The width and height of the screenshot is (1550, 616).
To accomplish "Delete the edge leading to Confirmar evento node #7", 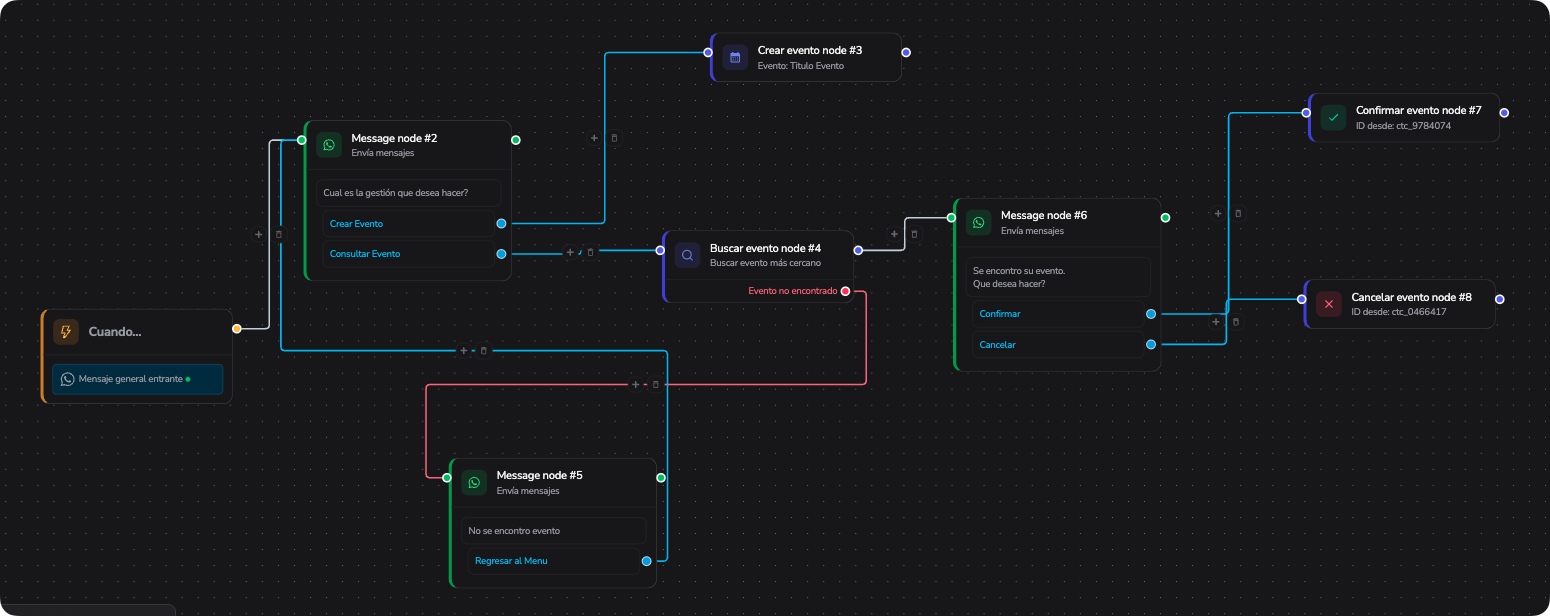I will 1238,213.
